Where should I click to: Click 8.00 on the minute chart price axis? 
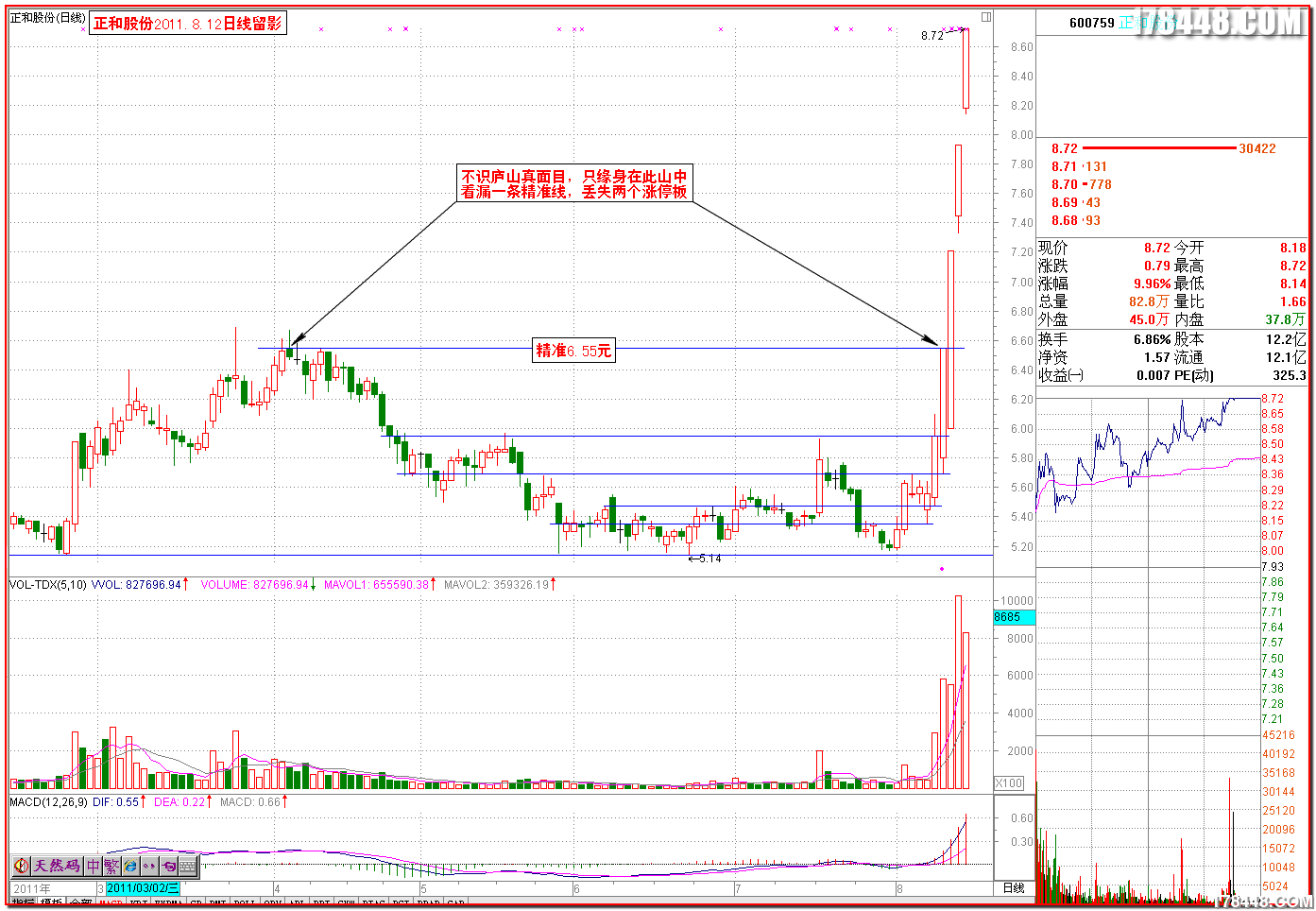tap(1273, 550)
